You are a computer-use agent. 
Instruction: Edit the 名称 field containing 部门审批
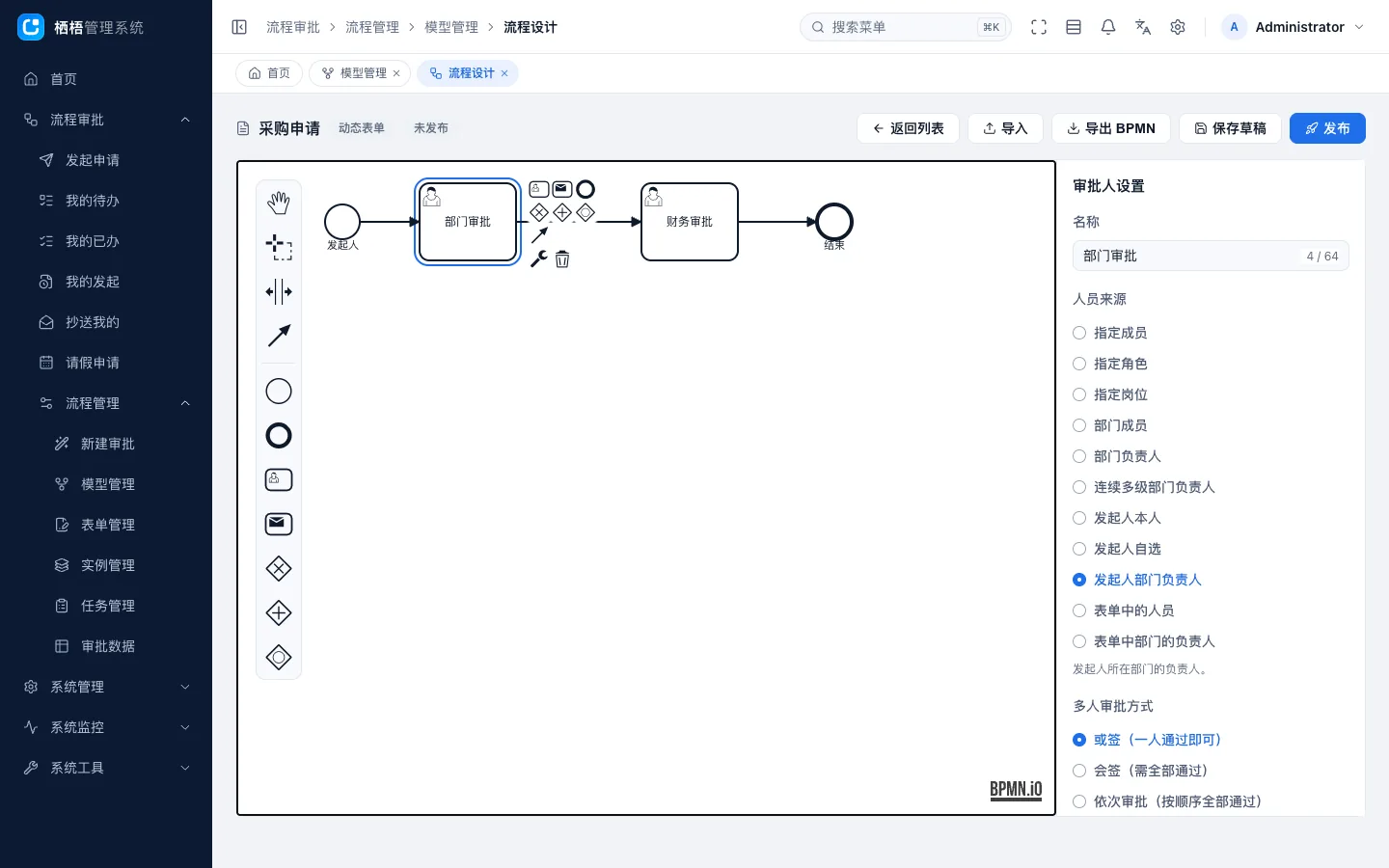pos(1211,256)
